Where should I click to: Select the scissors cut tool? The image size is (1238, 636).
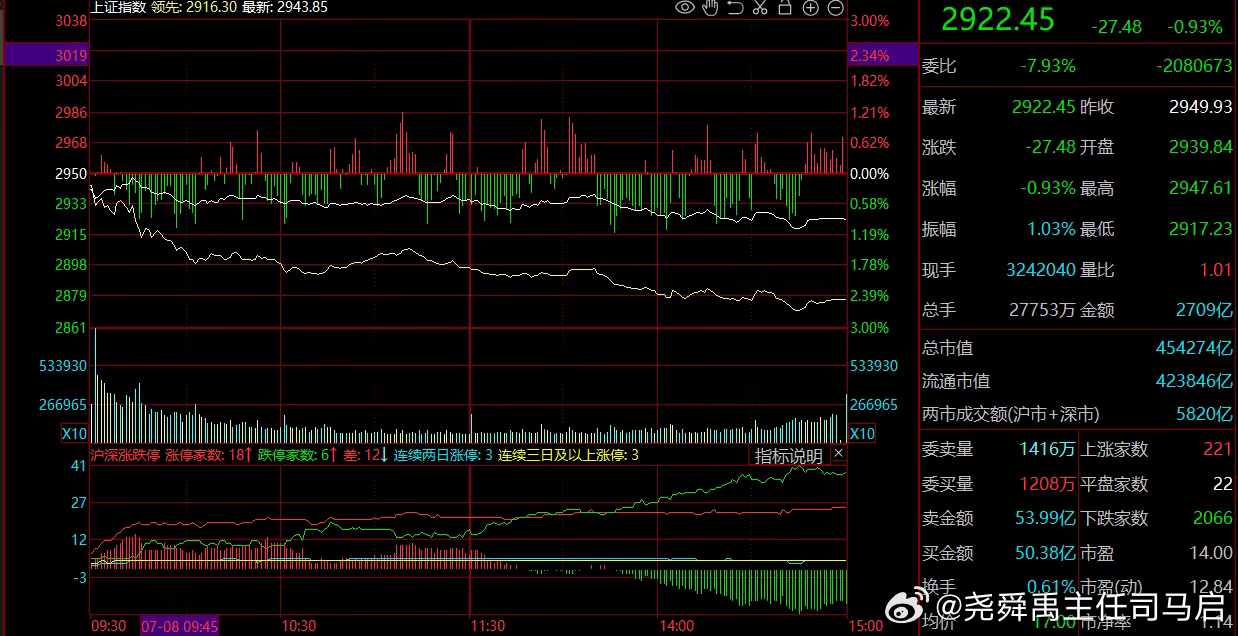point(760,8)
